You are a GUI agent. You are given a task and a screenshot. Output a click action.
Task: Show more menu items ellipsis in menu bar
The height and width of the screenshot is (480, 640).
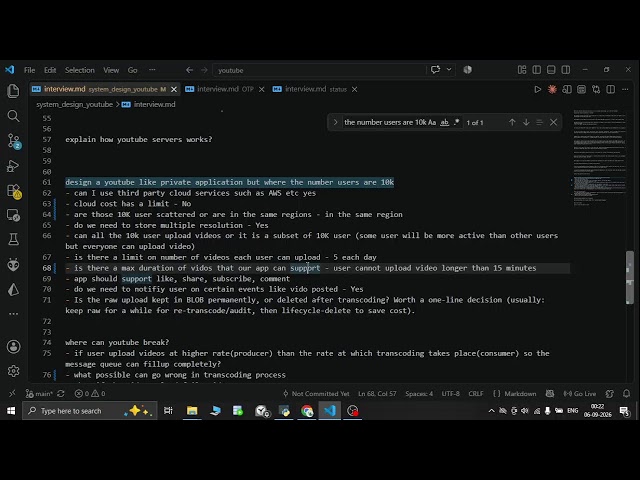(x=152, y=70)
